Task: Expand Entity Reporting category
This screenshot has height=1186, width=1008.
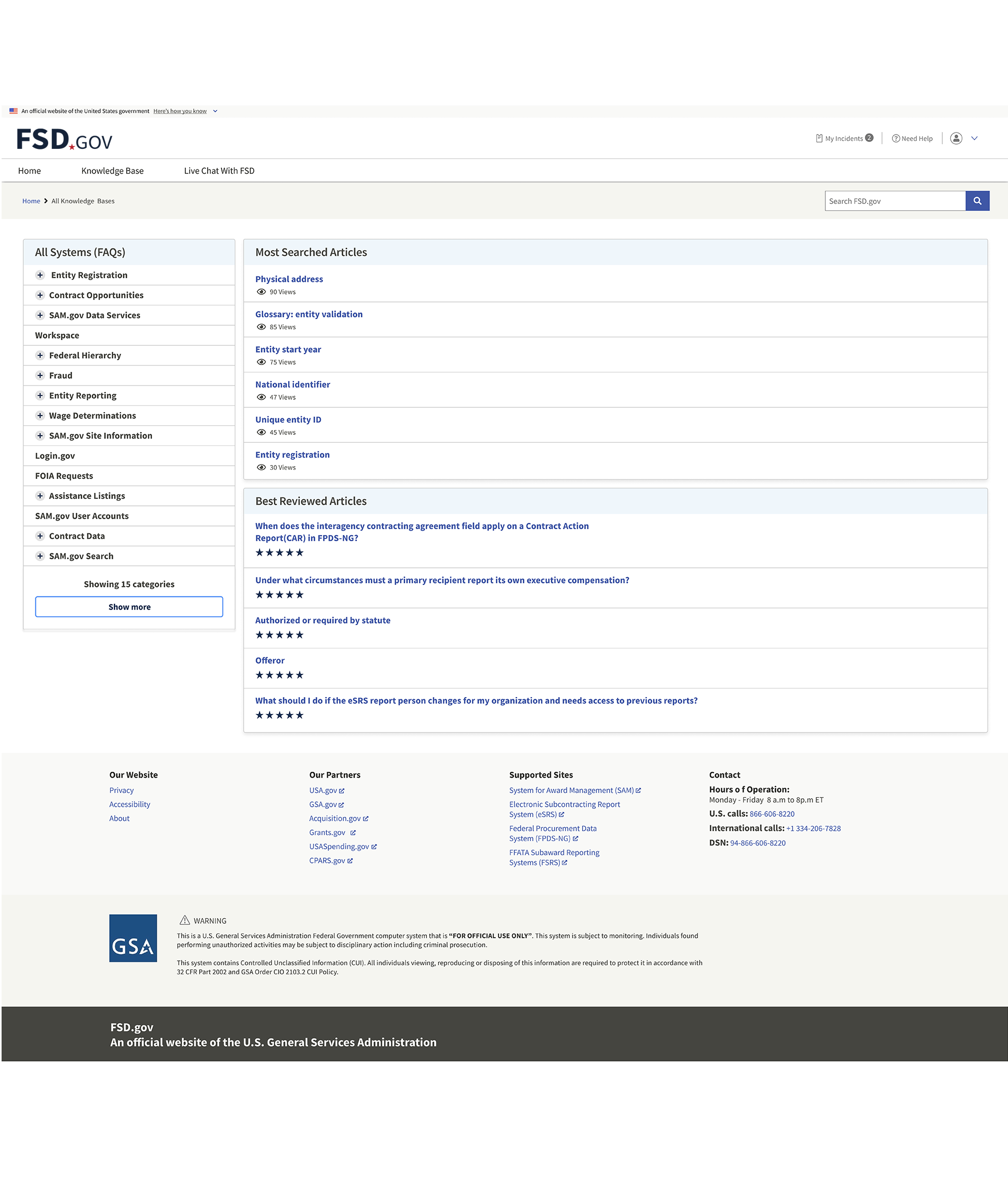Action: (x=40, y=395)
